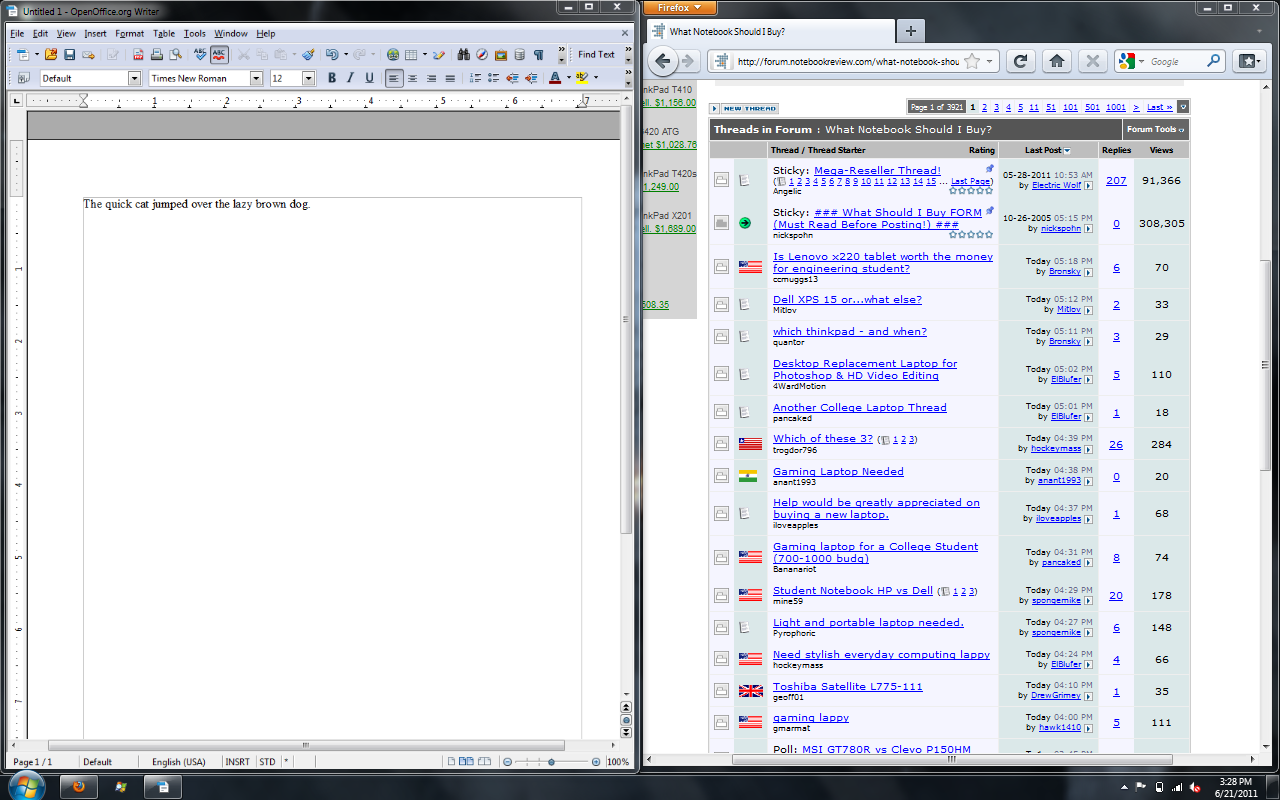Click the Increase Indent icon

tap(531, 78)
